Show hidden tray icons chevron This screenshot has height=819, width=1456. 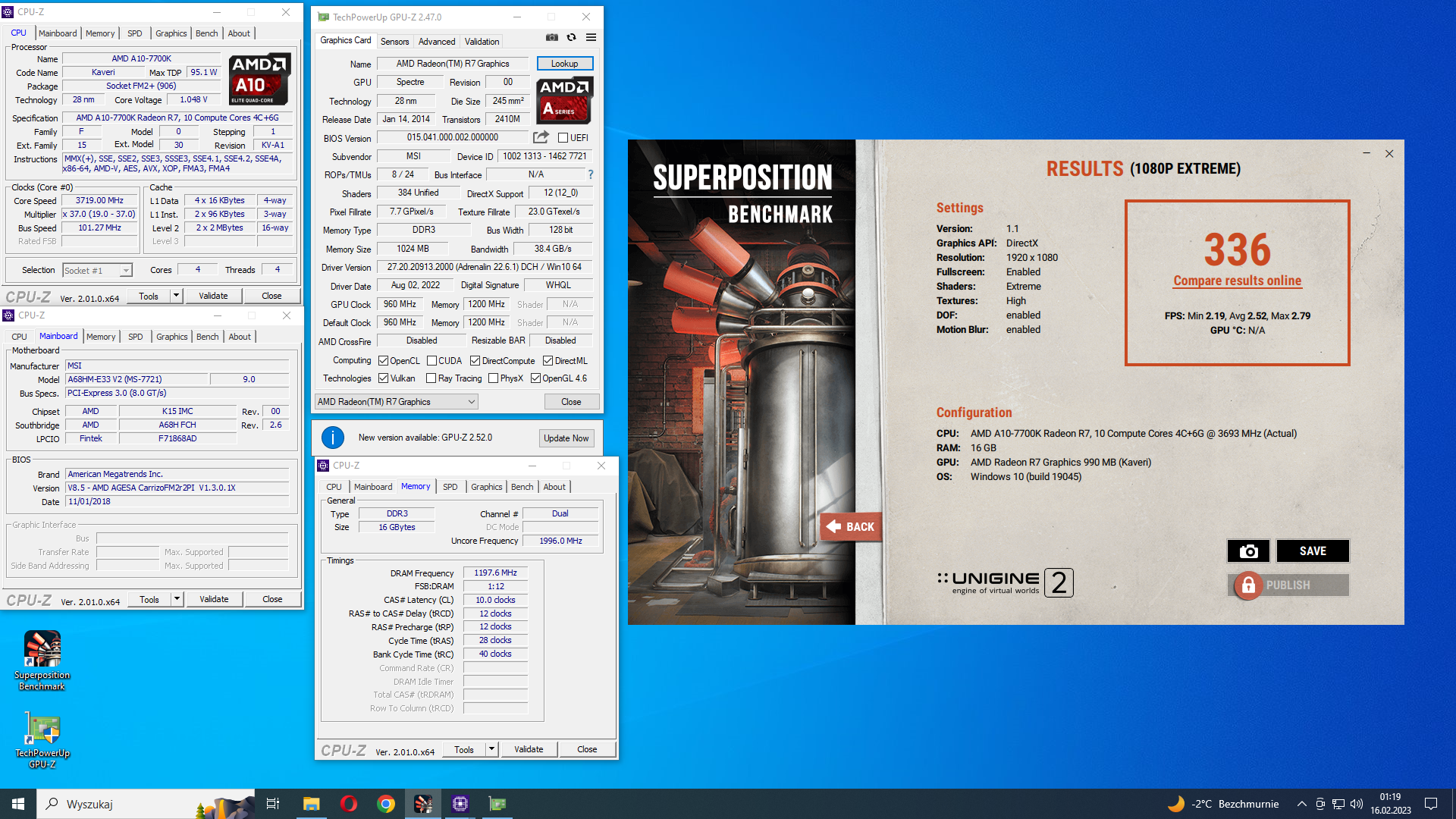click(x=1302, y=804)
